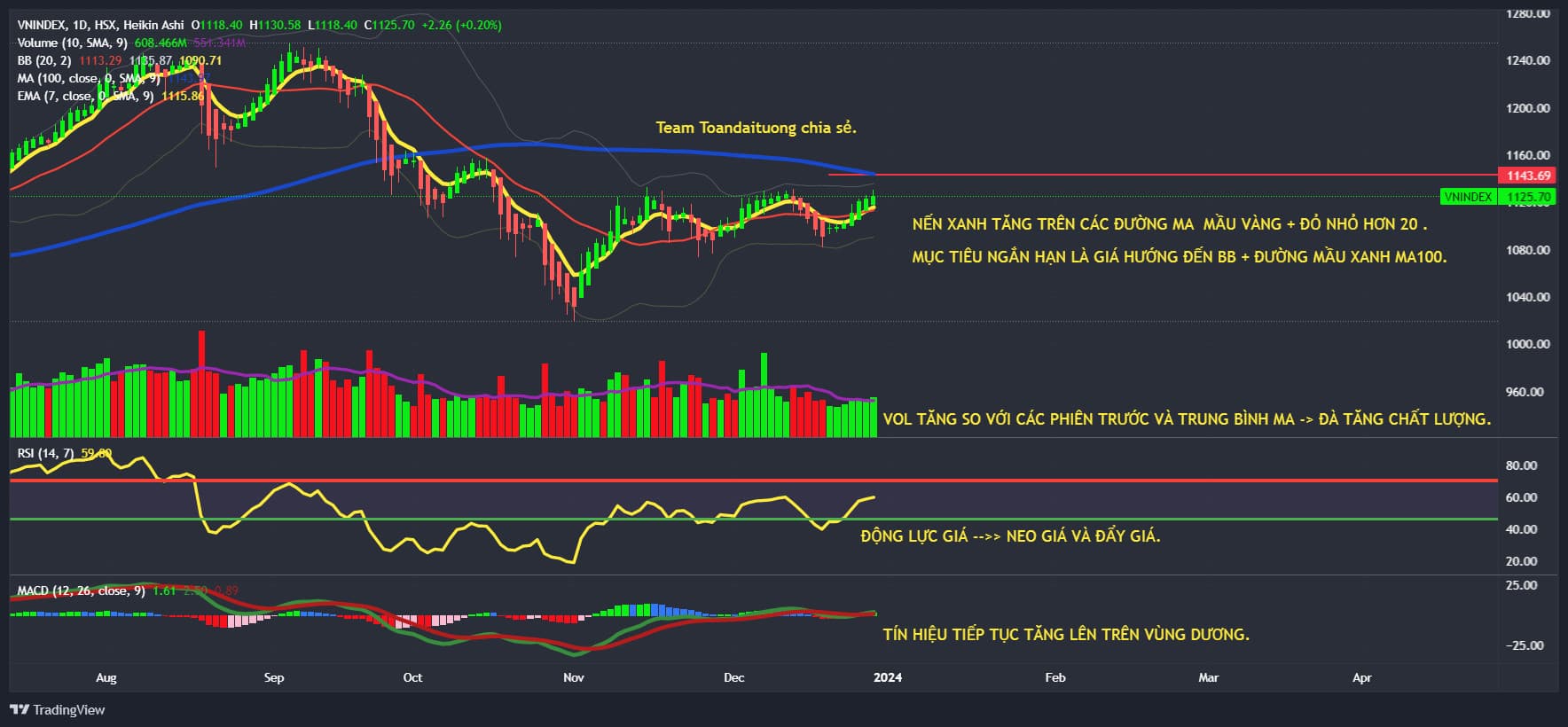Click the 1000.00 price axis label
1568x727 pixels.
[1528, 344]
